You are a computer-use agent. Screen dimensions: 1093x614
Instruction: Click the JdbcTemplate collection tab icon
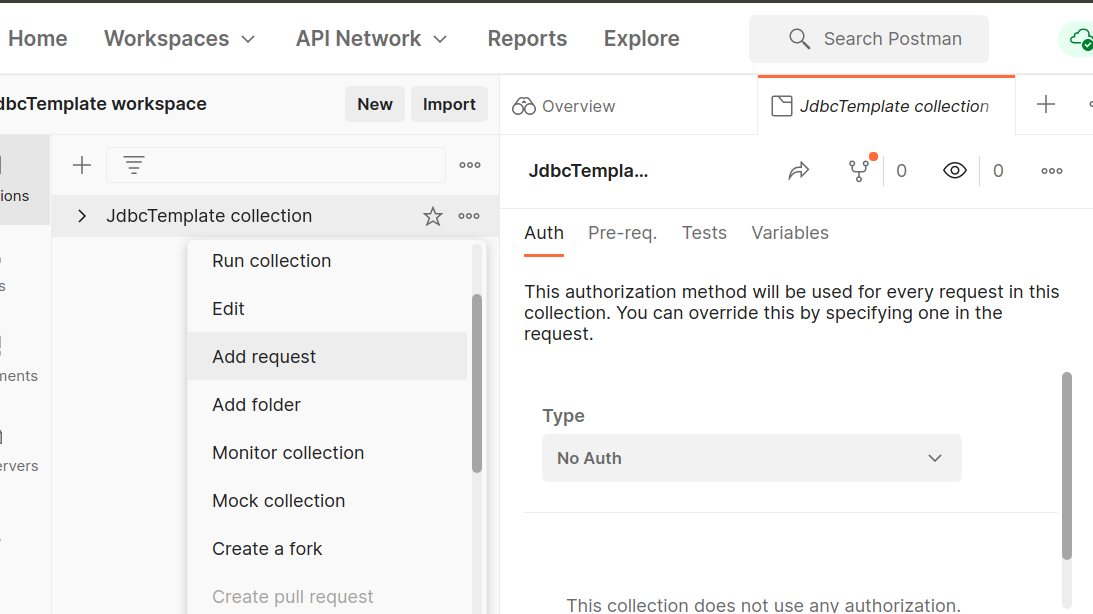pos(782,106)
